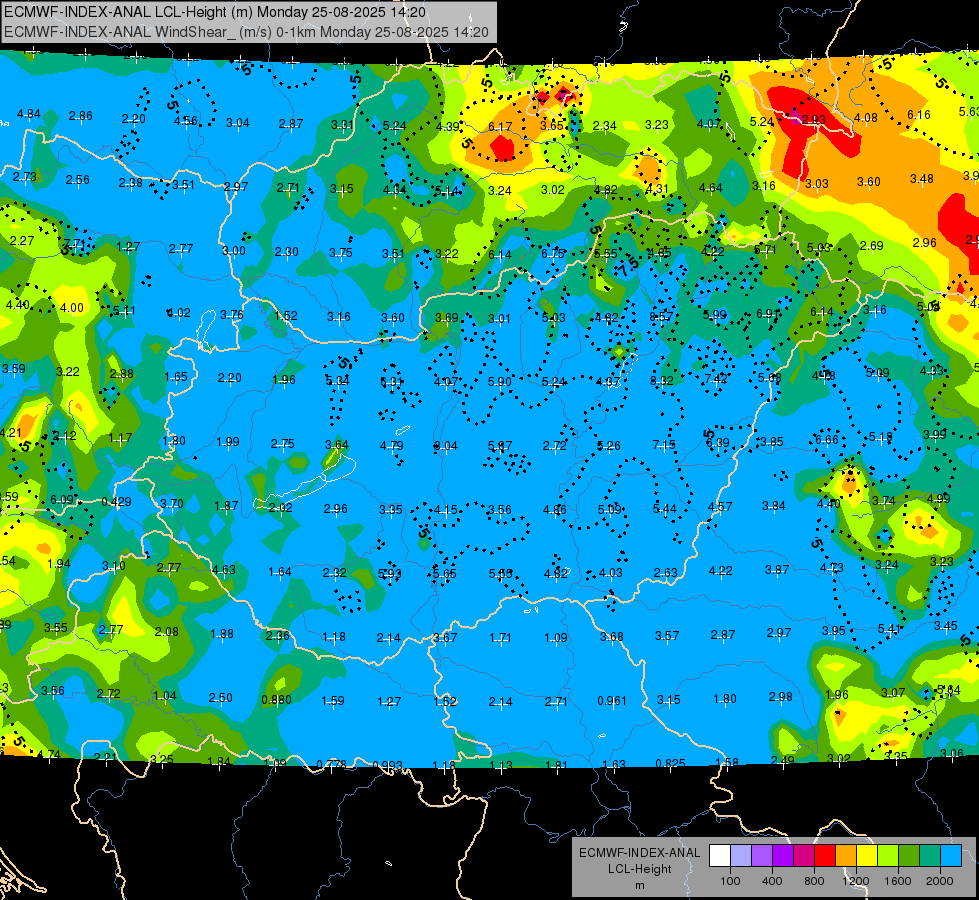The height and width of the screenshot is (900, 979).
Task: Click the wind shear value 4.63
Action: [224, 569]
